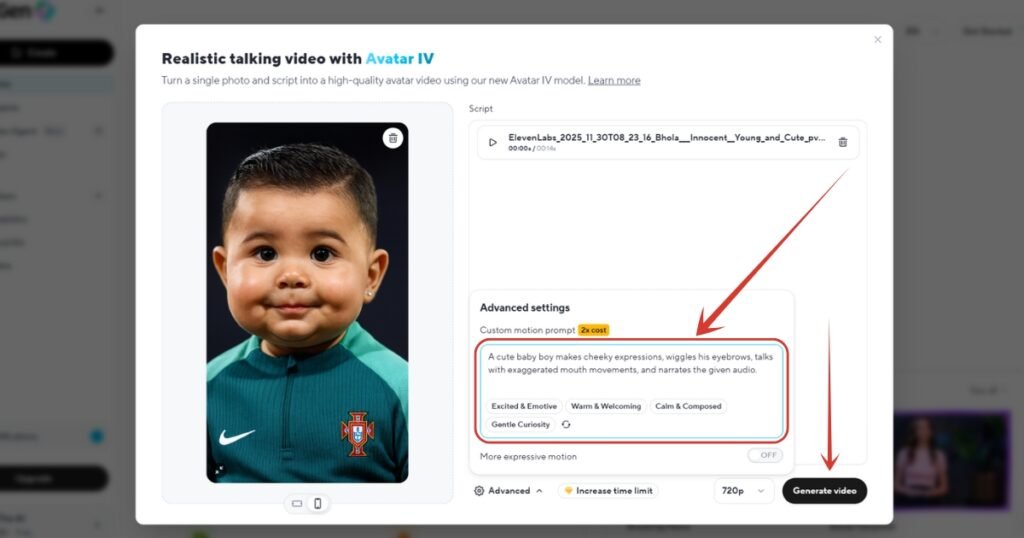Viewport: 1024px width, 538px height.
Task: Select landscape orientation icon
Action: point(297,503)
